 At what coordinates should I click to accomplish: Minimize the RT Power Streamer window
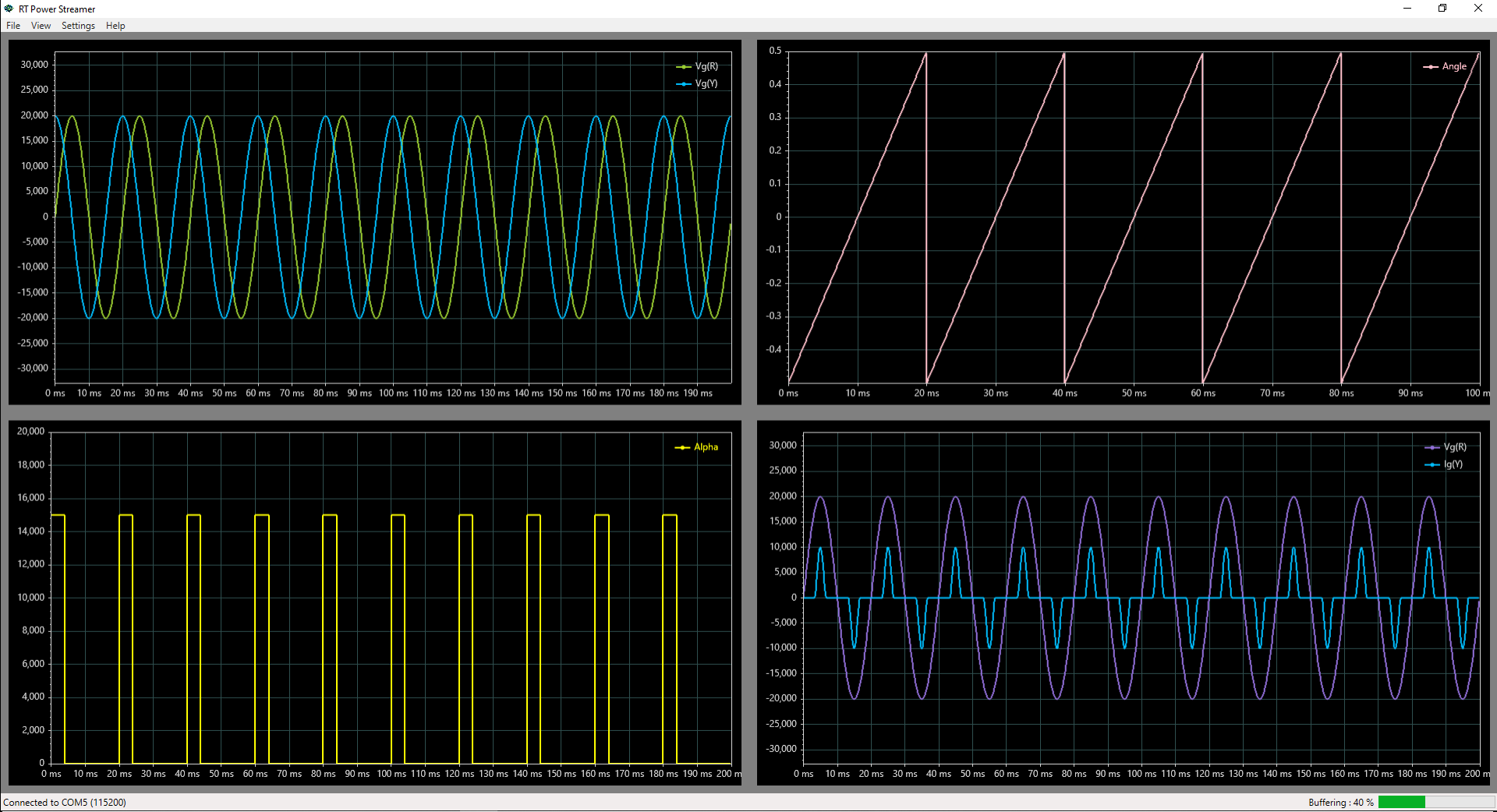[x=1407, y=9]
